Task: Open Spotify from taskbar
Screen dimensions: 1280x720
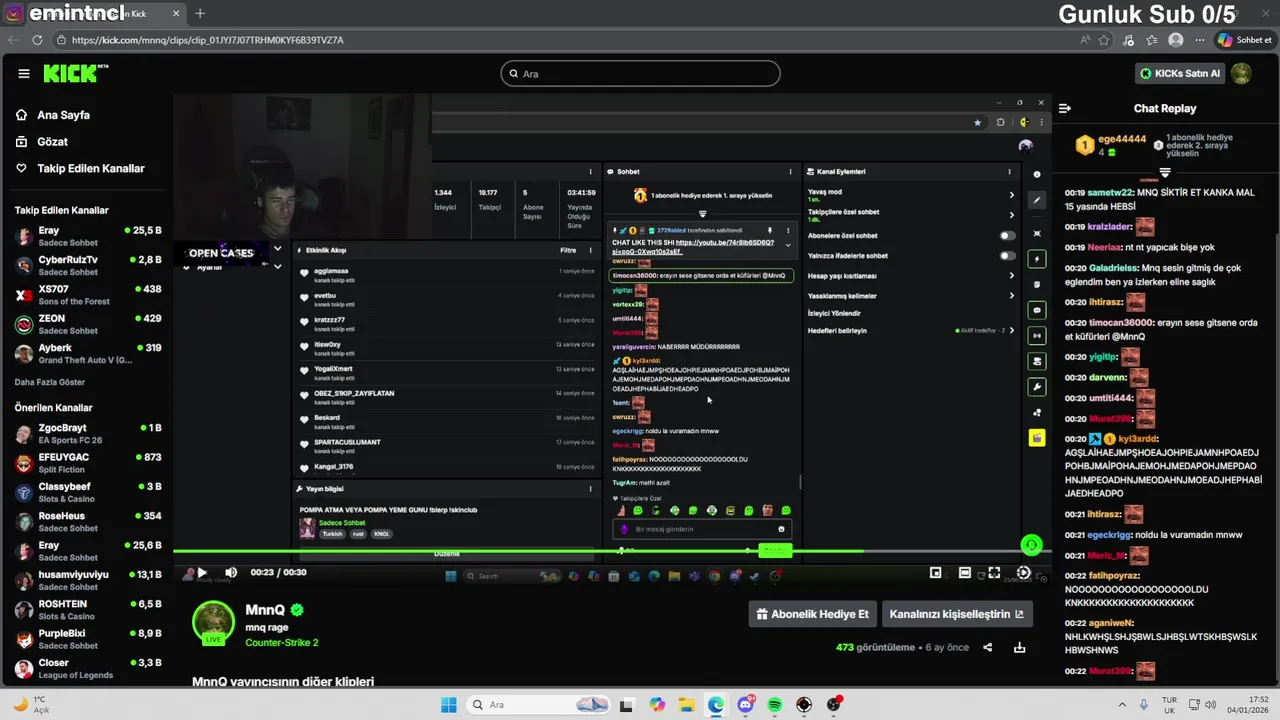Action: click(775, 705)
